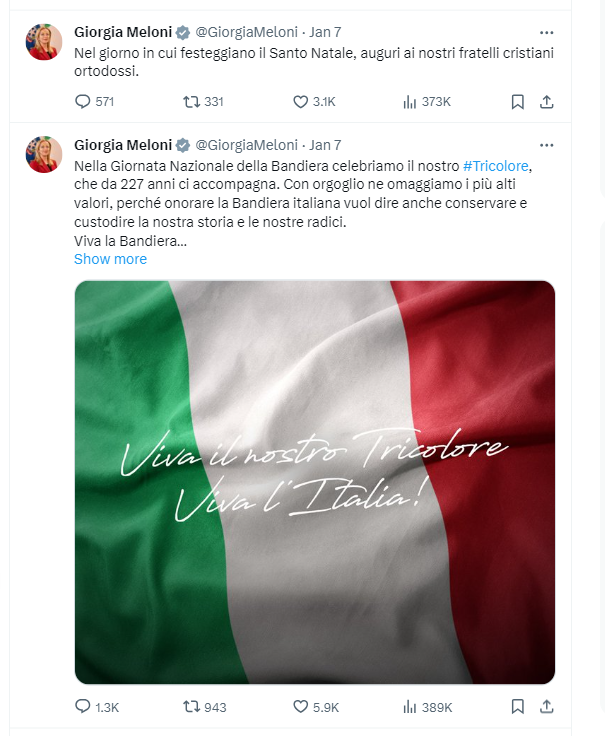This screenshot has width=605, height=736.
Task: Like the Tricolore flag tweet
Action: pos(300,707)
